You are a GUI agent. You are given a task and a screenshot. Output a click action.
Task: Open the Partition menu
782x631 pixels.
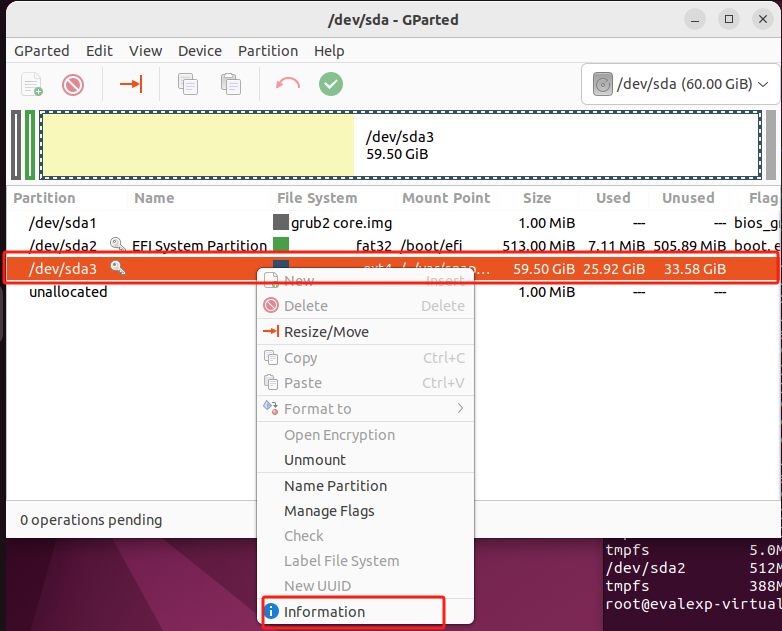[x=267, y=51]
